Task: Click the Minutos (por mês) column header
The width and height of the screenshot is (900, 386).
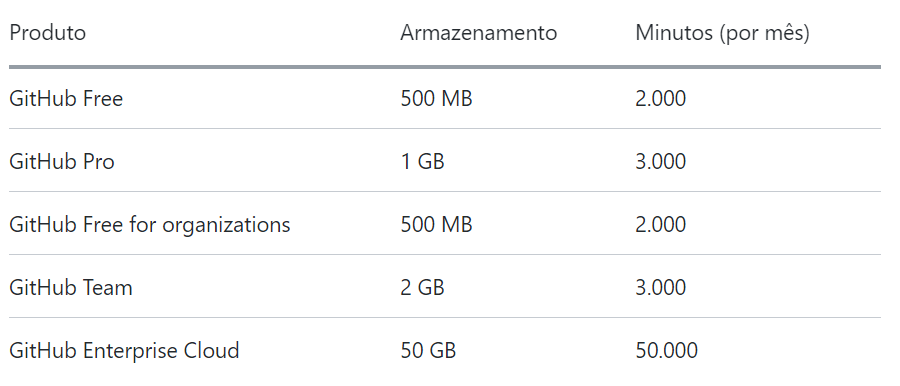Action: [x=722, y=33]
